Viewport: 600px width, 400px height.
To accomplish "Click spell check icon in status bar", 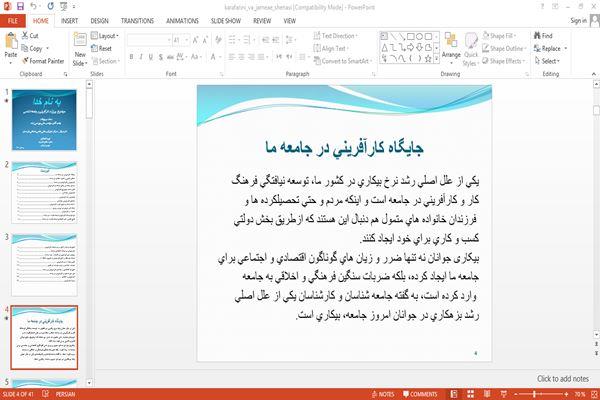I will click(x=45, y=394).
